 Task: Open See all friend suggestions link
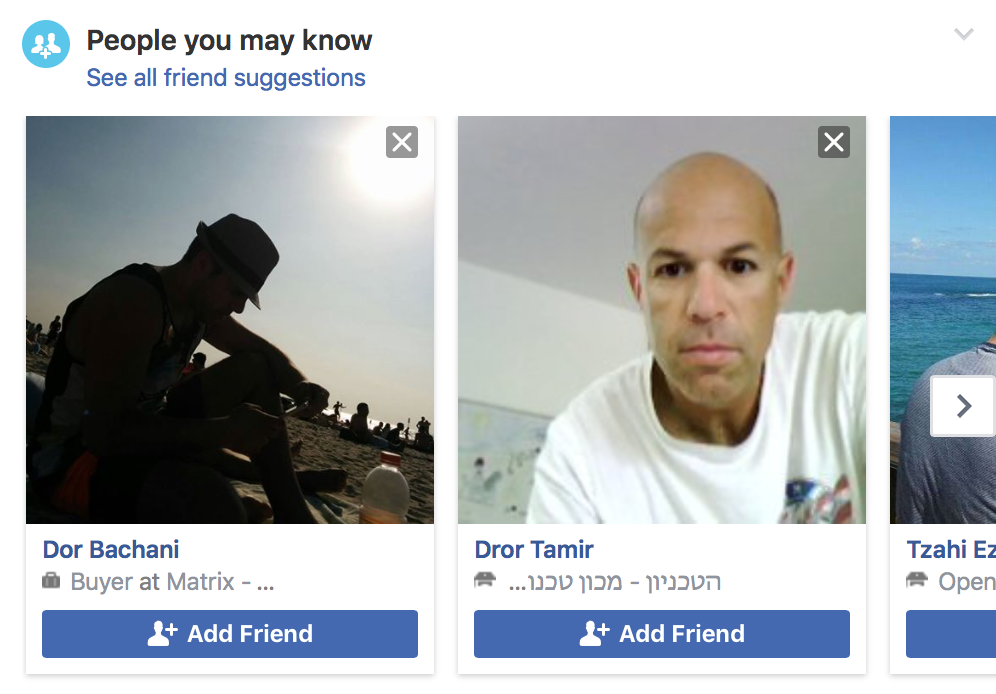click(225, 77)
